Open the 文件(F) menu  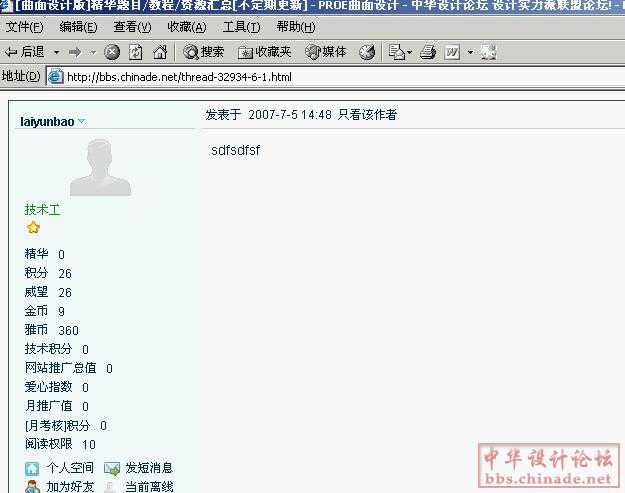point(24,27)
